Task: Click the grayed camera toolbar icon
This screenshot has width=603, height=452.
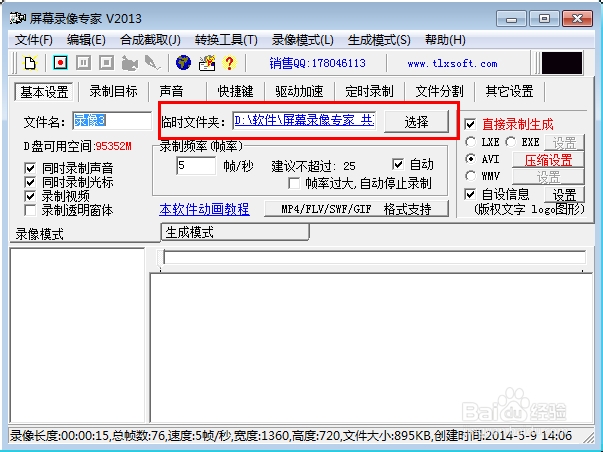Action: click(130, 63)
